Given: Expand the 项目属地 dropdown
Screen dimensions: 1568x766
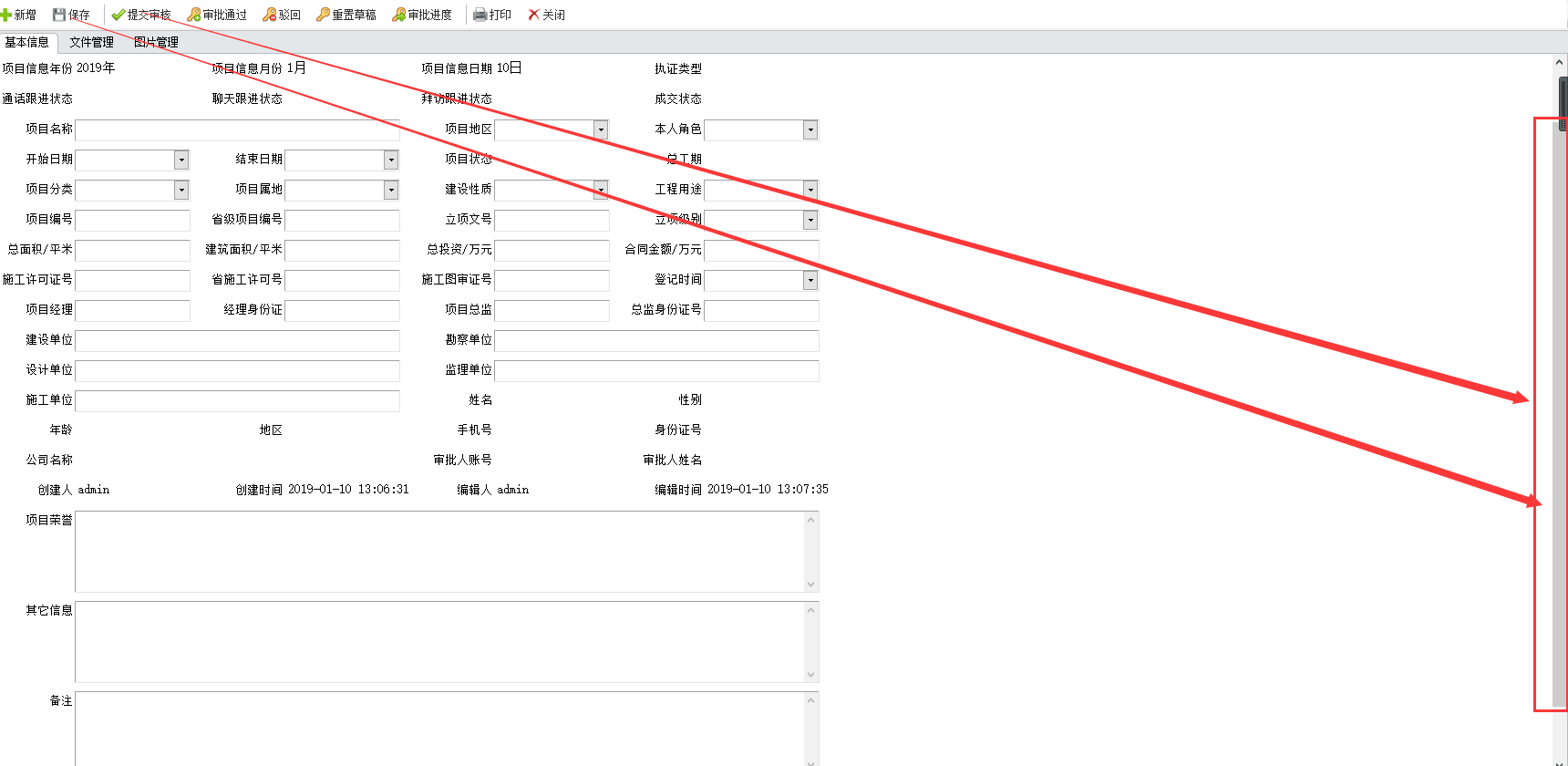Looking at the screenshot, I should 391,190.
